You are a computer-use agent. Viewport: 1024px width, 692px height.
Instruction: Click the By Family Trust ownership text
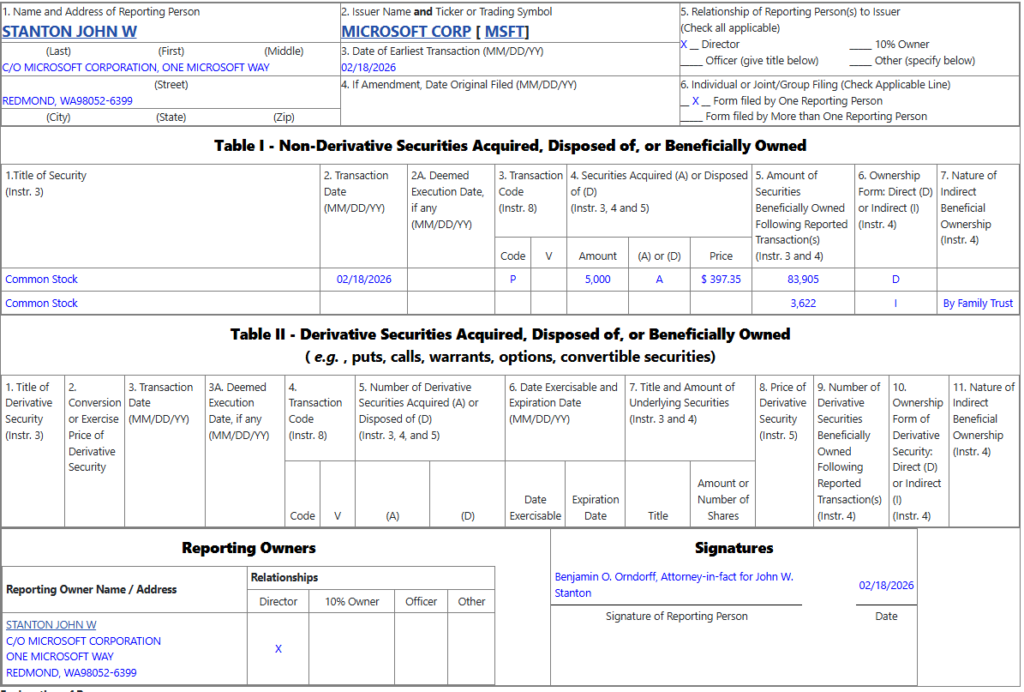pyautogui.click(x=977, y=303)
